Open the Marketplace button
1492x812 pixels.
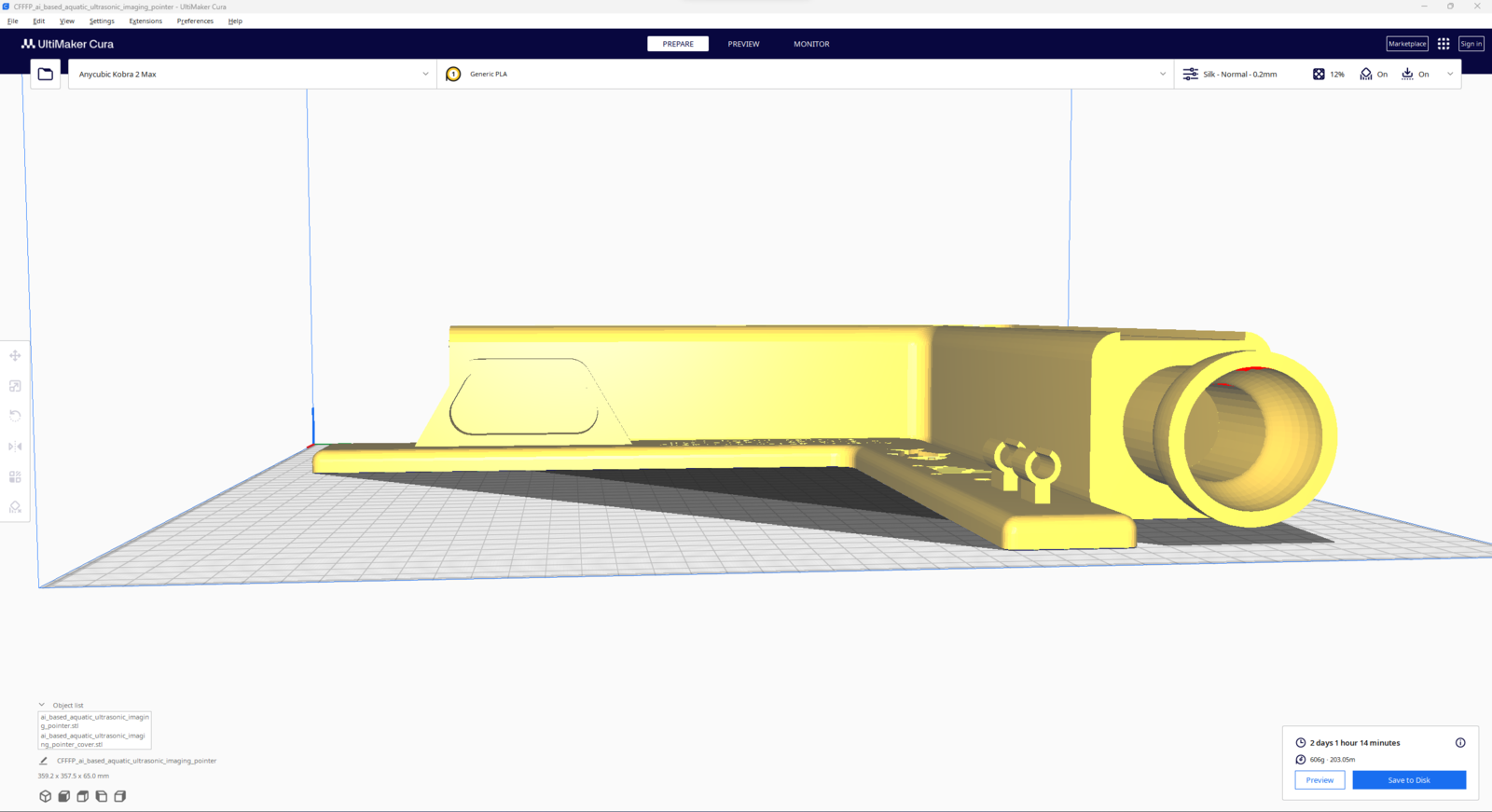coord(1407,44)
